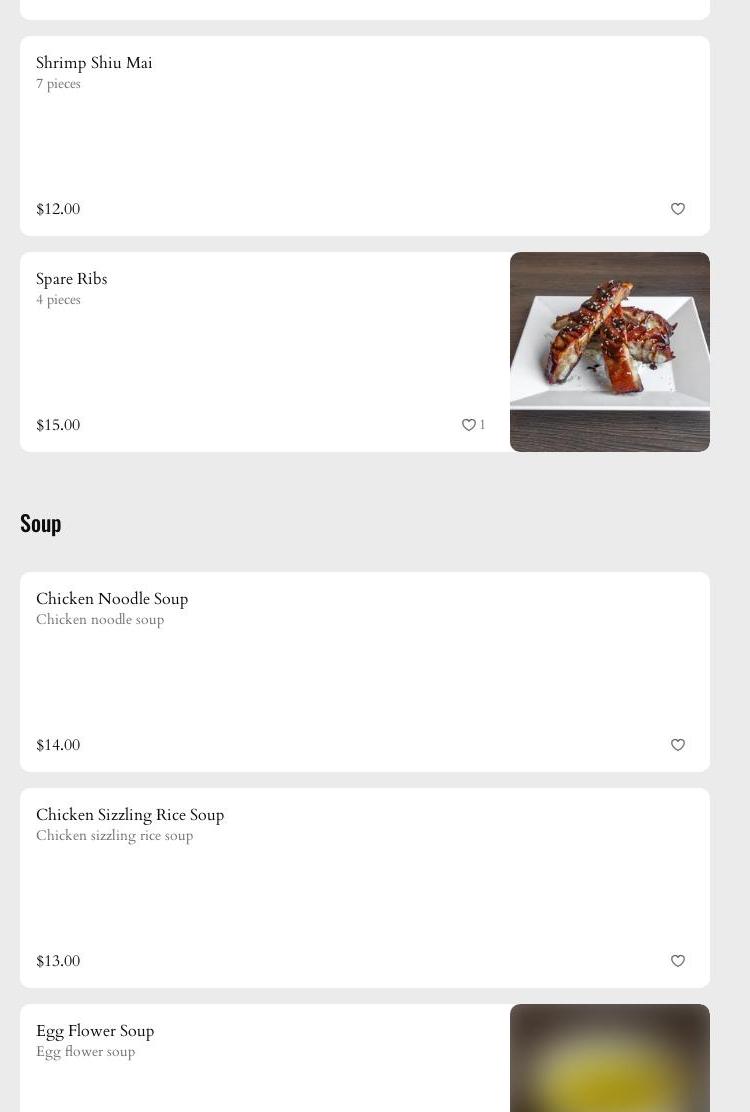Click the Chicken Noodle Soup heading

(x=112, y=599)
